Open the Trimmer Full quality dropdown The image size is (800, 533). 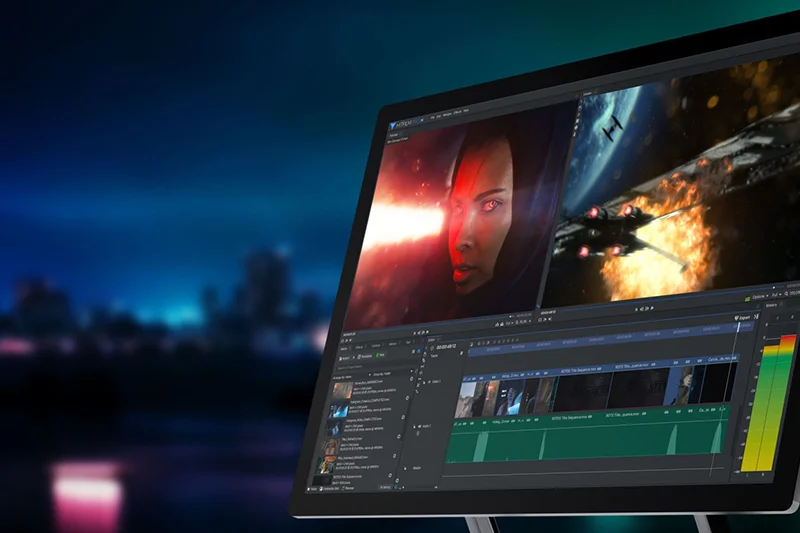pyautogui.click(x=510, y=323)
